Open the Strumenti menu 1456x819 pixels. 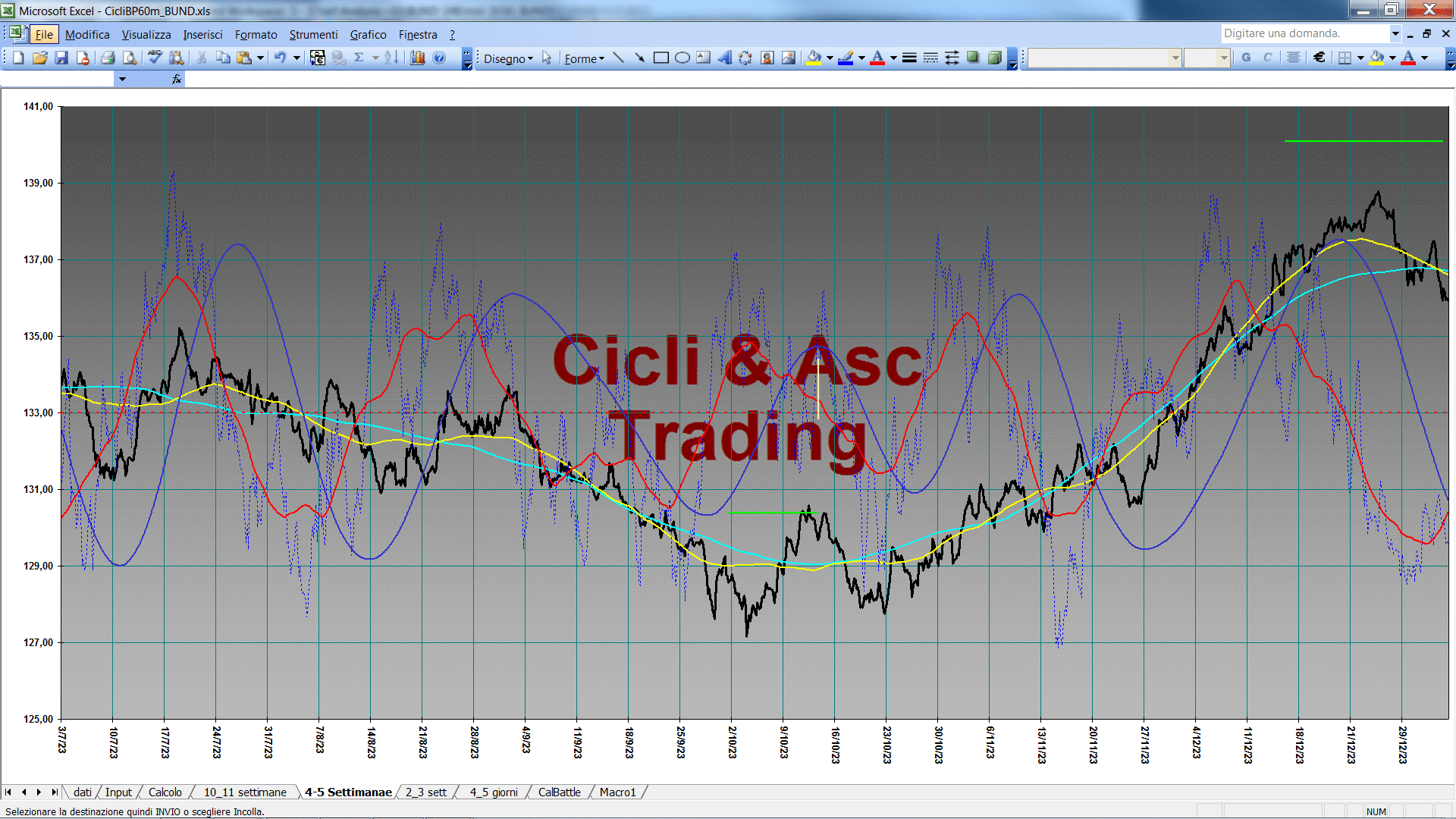point(313,34)
